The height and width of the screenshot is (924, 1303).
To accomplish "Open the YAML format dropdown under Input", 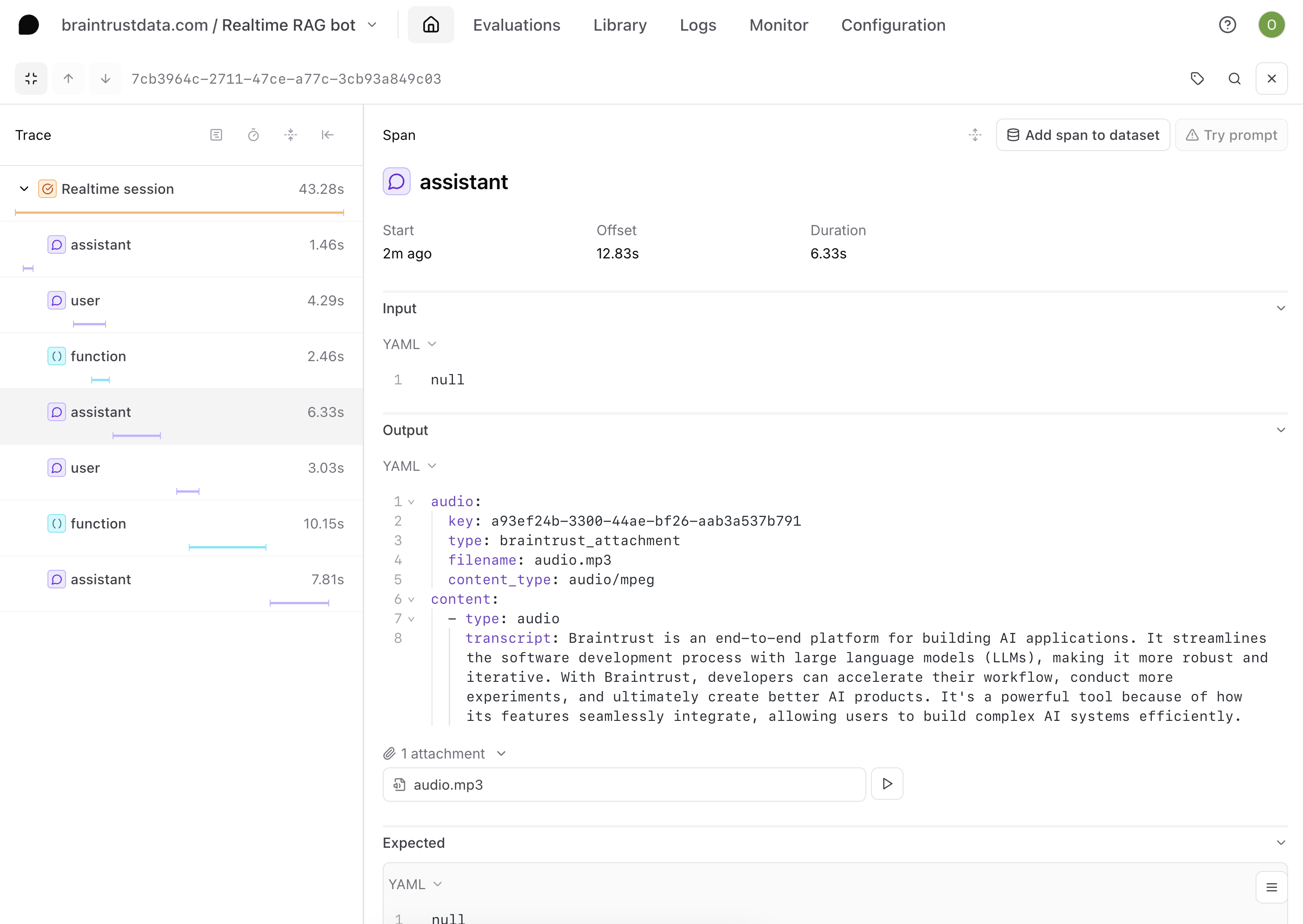I will [x=410, y=343].
